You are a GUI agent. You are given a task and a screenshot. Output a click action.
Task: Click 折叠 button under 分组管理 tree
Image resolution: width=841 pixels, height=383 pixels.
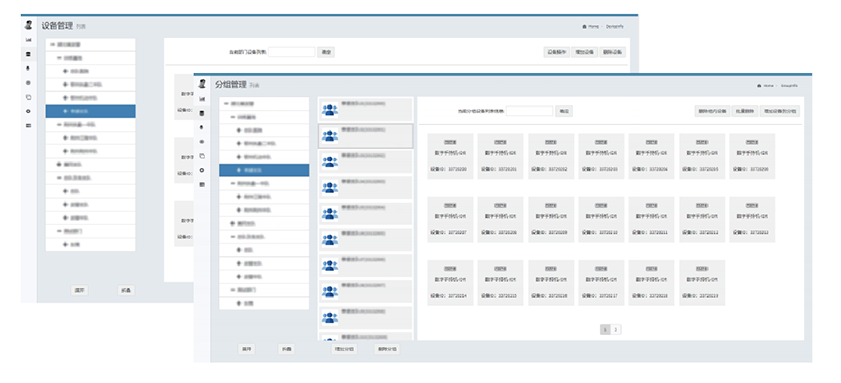pyautogui.click(x=286, y=349)
